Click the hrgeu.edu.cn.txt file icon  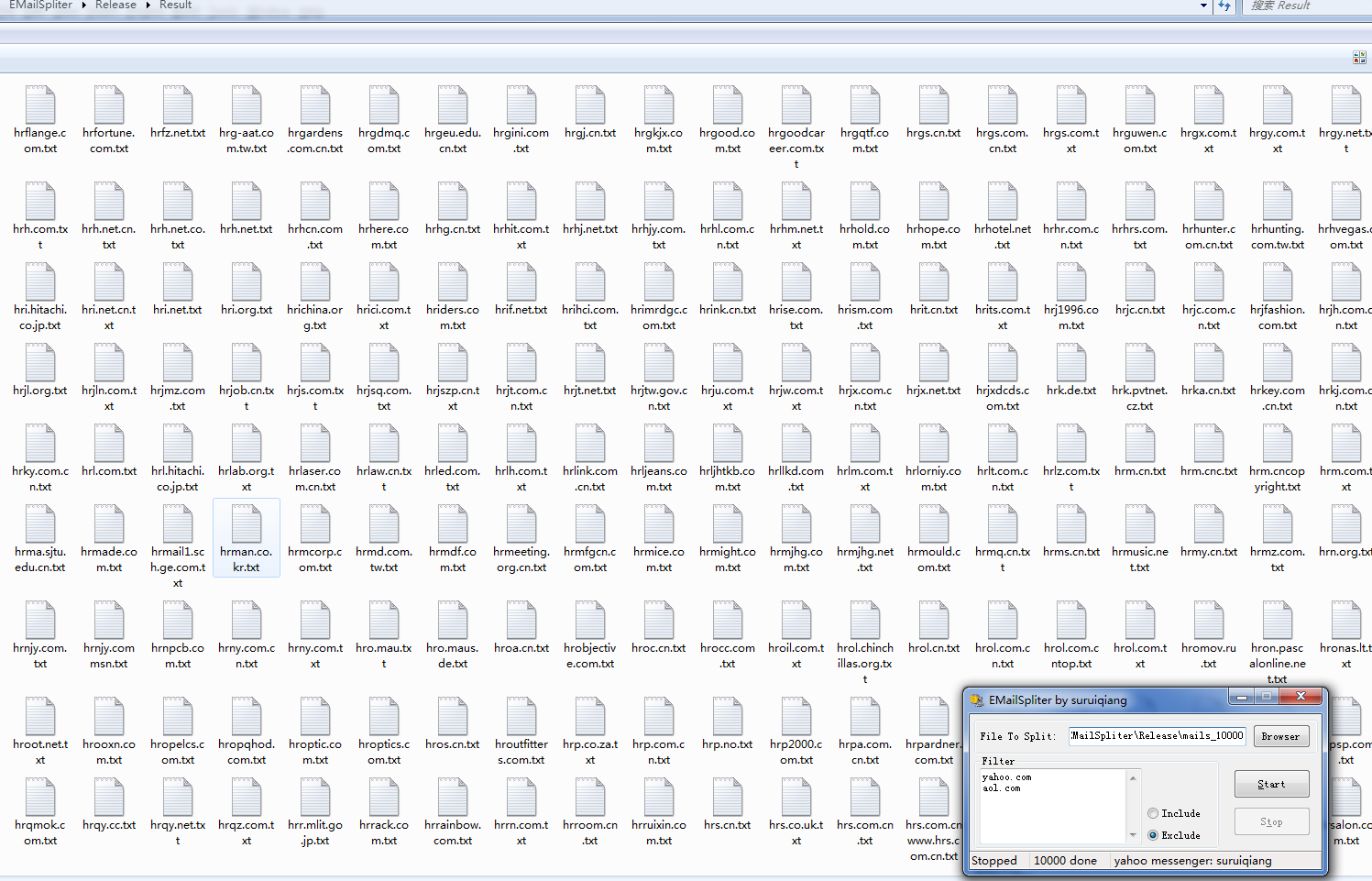pyautogui.click(x=453, y=105)
